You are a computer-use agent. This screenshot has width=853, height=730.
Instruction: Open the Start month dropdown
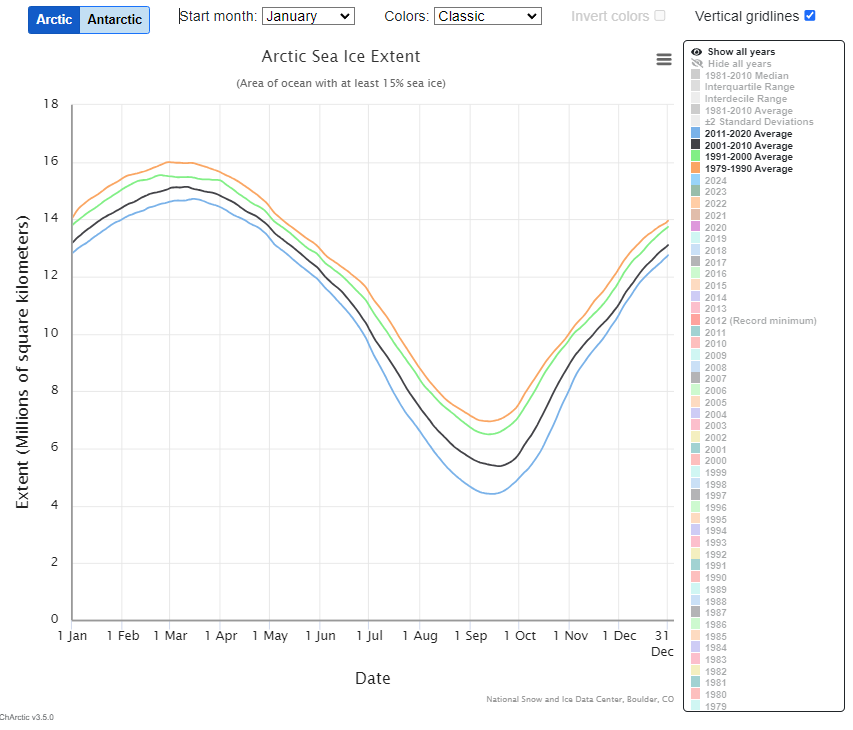tap(307, 16)
